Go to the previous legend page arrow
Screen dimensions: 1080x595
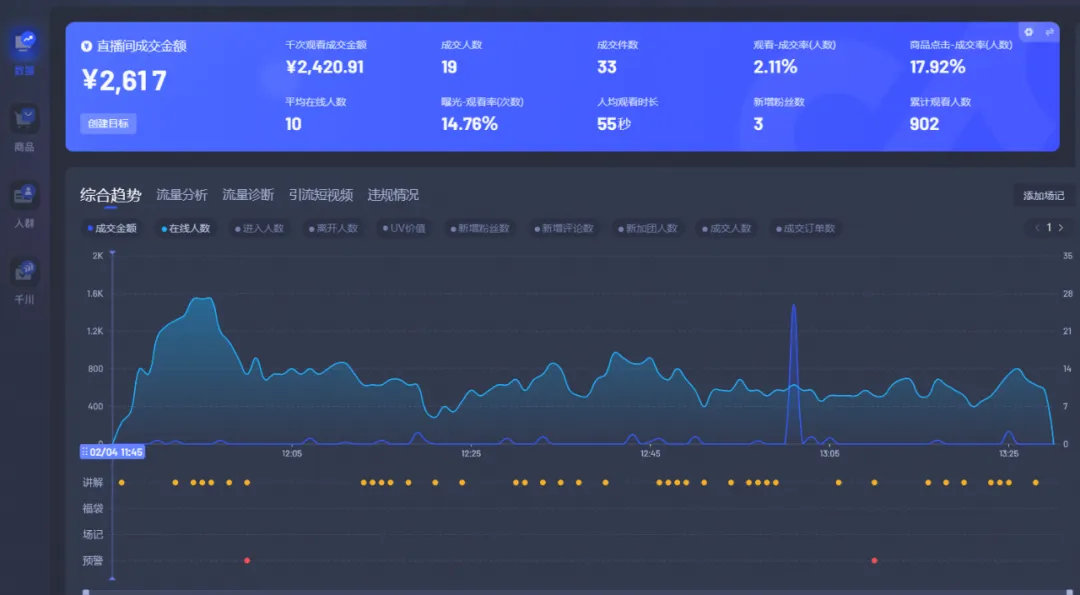pos(1037,228)
